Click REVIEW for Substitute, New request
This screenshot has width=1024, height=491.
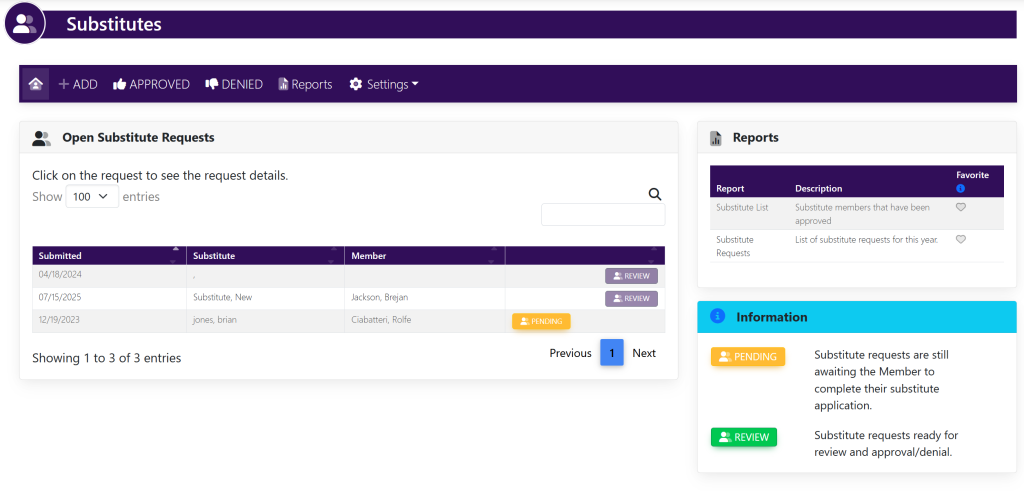[x=631, y=298]
